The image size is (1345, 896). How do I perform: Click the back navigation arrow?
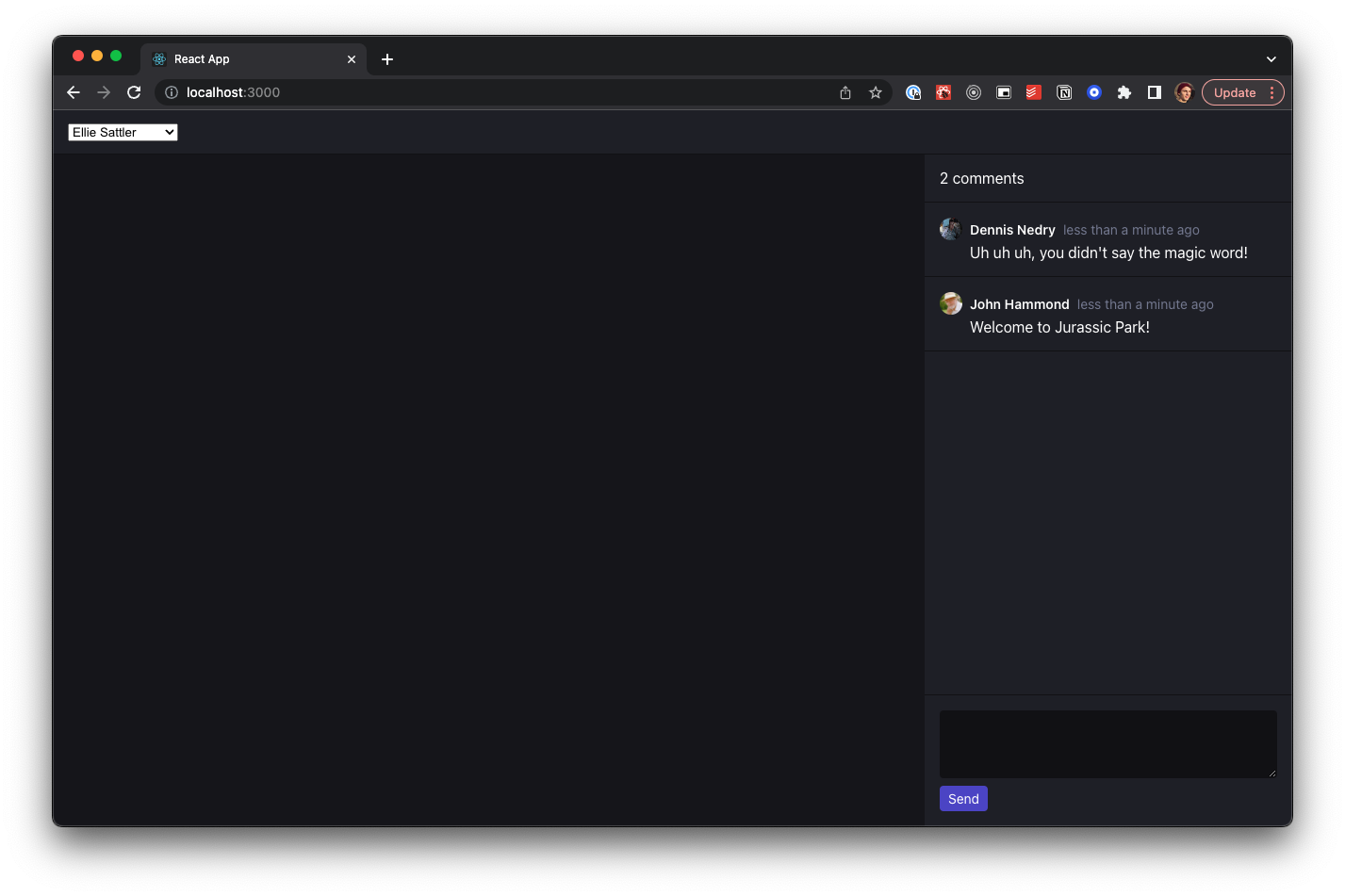pyautogui.click(x=73, y=92)
